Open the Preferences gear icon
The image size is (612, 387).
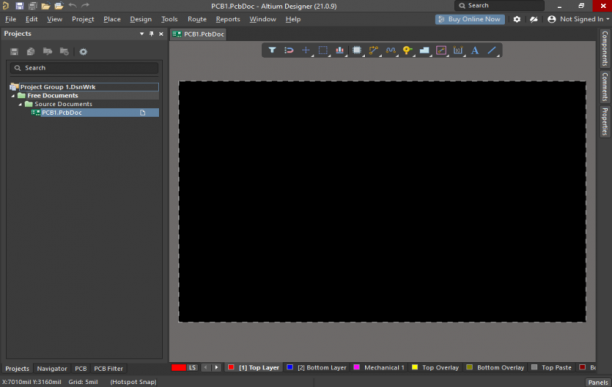[x=517, y=19]
